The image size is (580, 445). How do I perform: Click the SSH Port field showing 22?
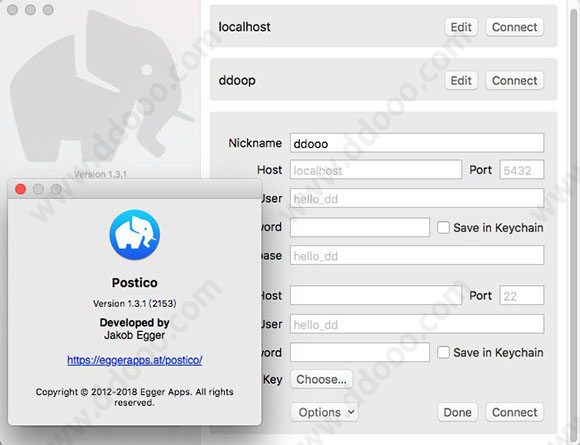coord(522,295)
